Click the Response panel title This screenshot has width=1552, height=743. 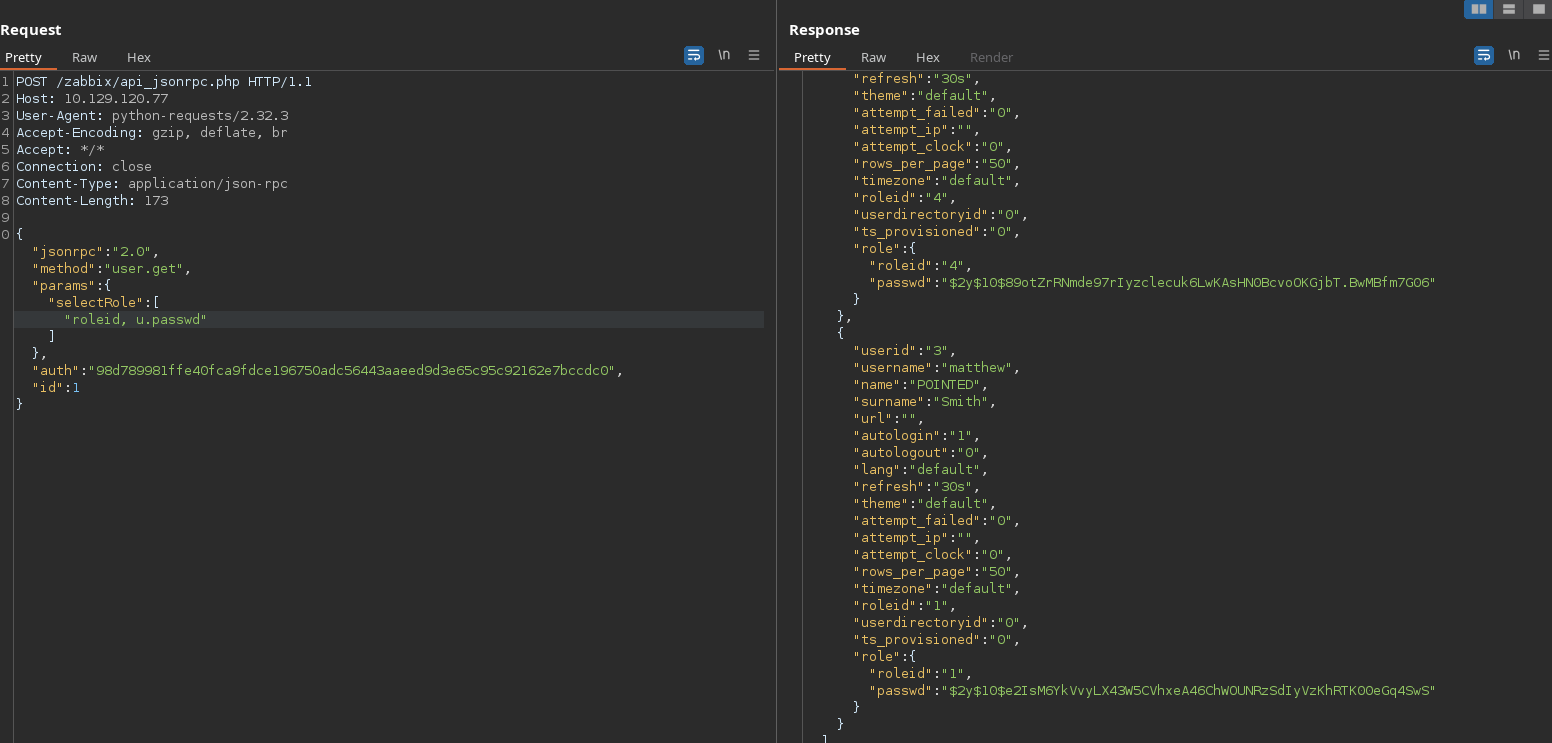(x=824, y=30)
